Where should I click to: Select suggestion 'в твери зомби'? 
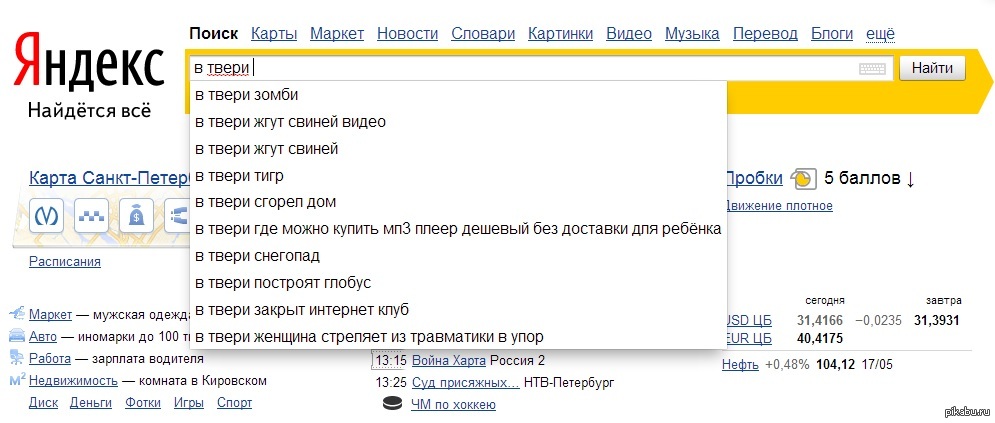tap(246, 95)
